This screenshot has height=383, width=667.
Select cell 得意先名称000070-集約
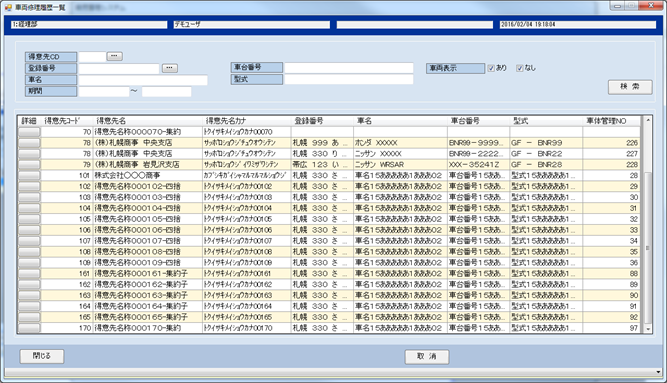pyautogui.click(x=148, y=132)
